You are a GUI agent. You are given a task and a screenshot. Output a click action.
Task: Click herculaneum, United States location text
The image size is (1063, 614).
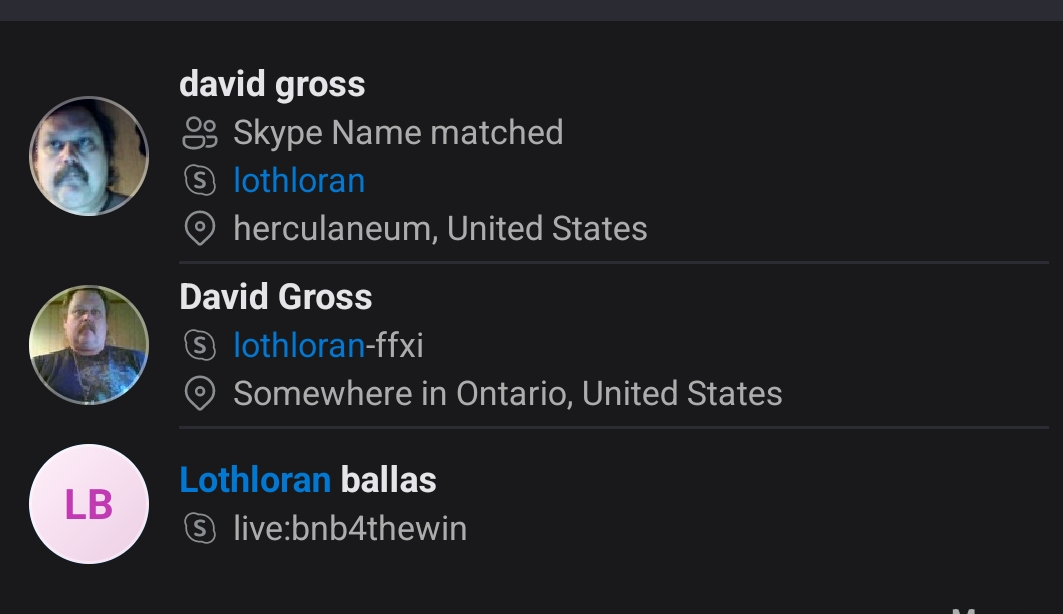(440, 228)
